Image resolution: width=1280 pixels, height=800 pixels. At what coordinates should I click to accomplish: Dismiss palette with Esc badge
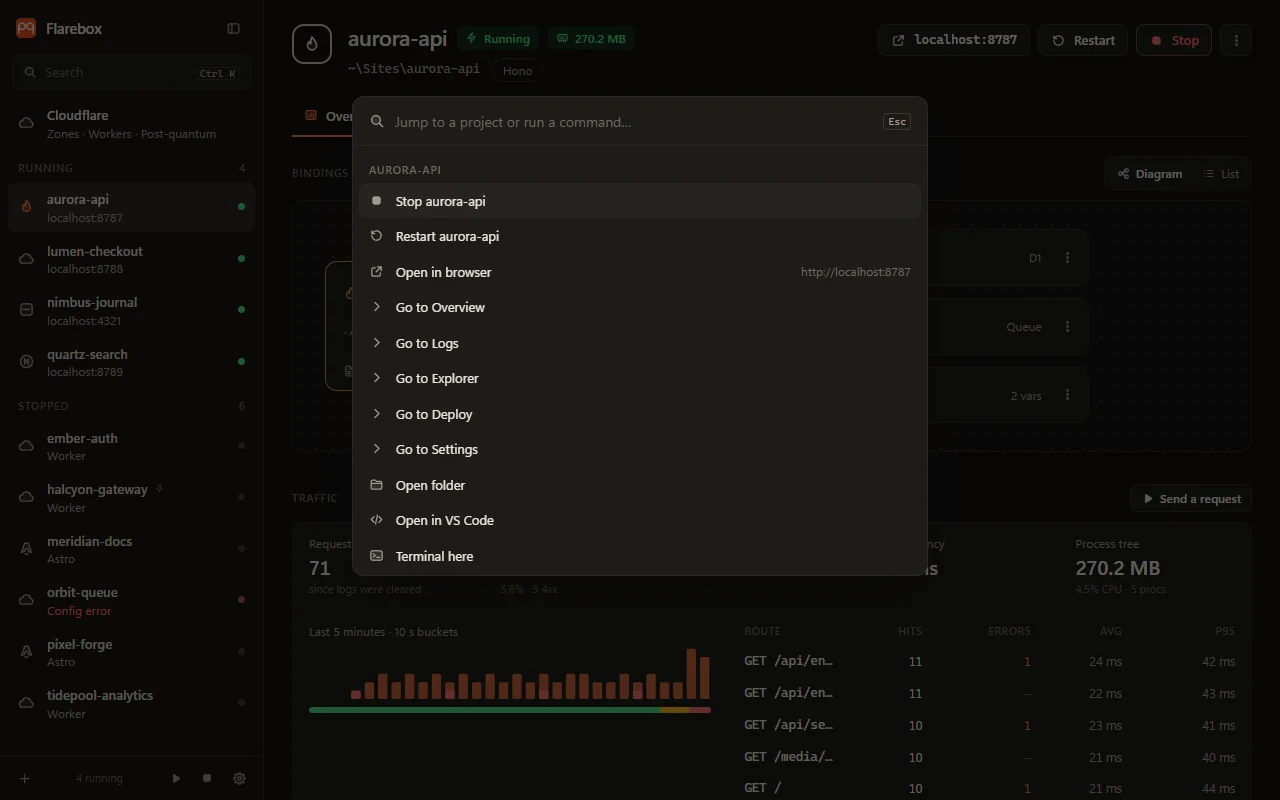897,122
